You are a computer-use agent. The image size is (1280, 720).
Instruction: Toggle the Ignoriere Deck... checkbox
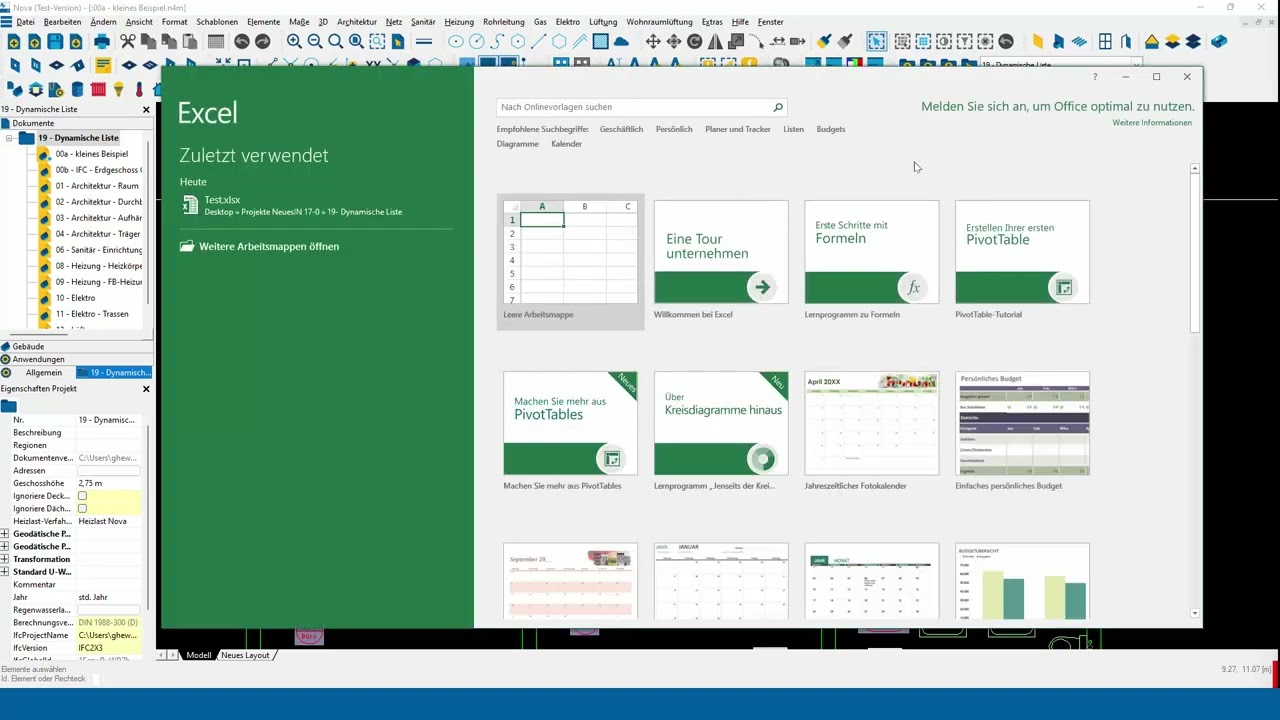click(x=82, y=496)
